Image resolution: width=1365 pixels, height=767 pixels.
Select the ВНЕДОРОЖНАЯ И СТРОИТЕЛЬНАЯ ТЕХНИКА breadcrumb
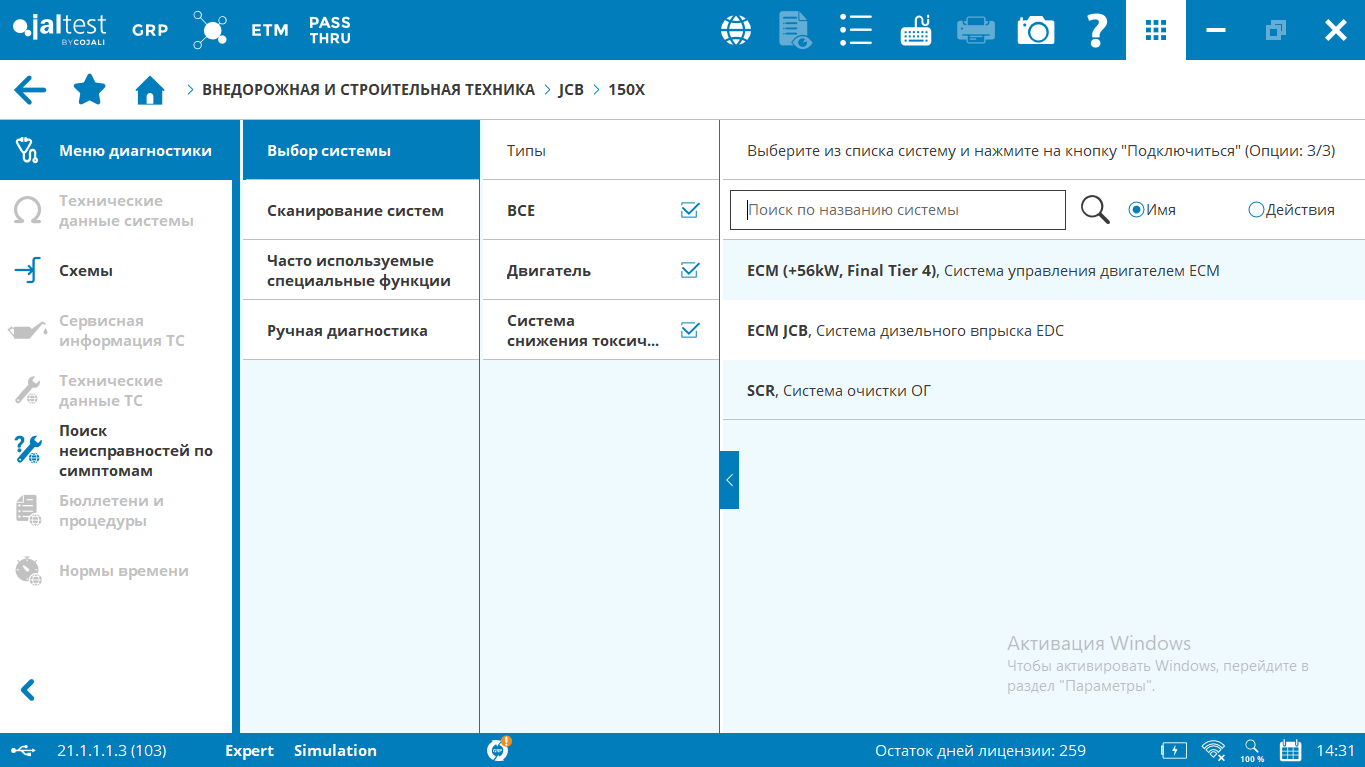coord(368,90)
